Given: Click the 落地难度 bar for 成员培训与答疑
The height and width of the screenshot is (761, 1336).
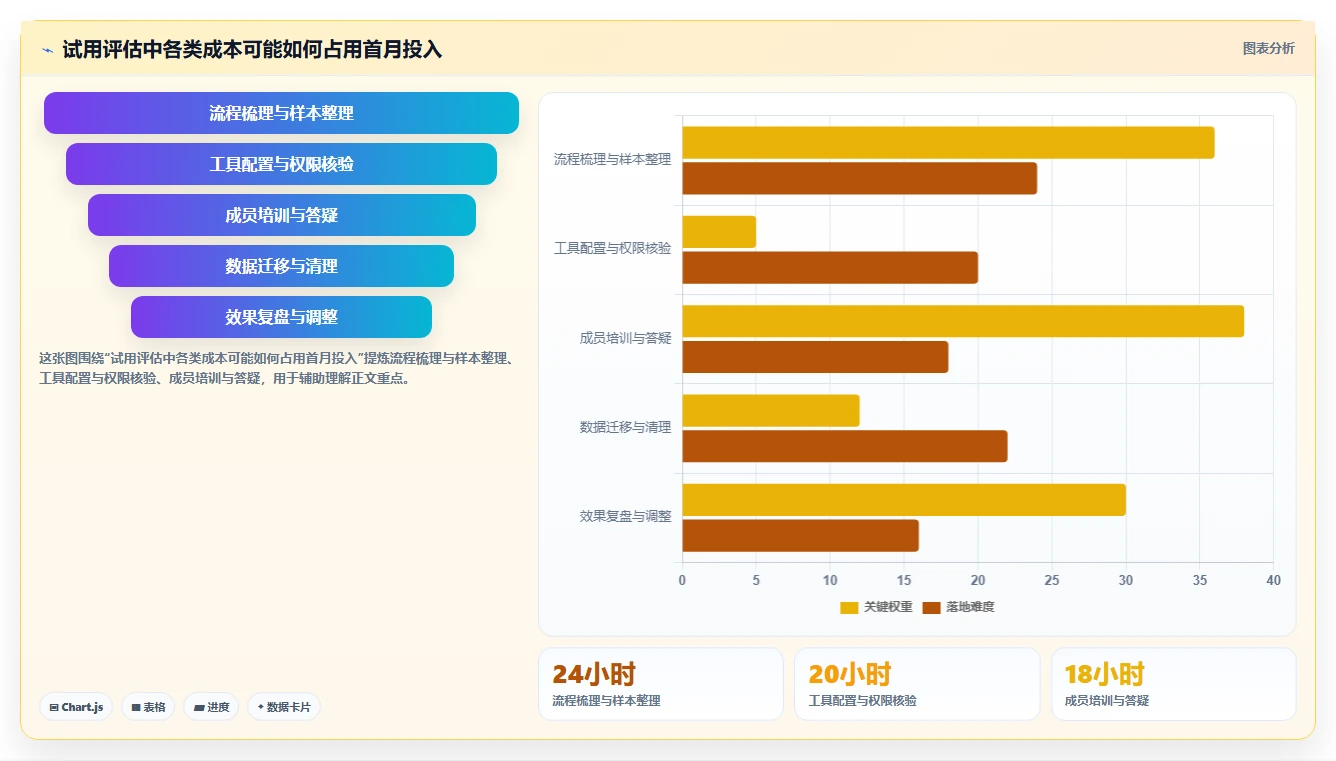Looking at the screenshot, I should pyautogui.click(x=815, y=357).
